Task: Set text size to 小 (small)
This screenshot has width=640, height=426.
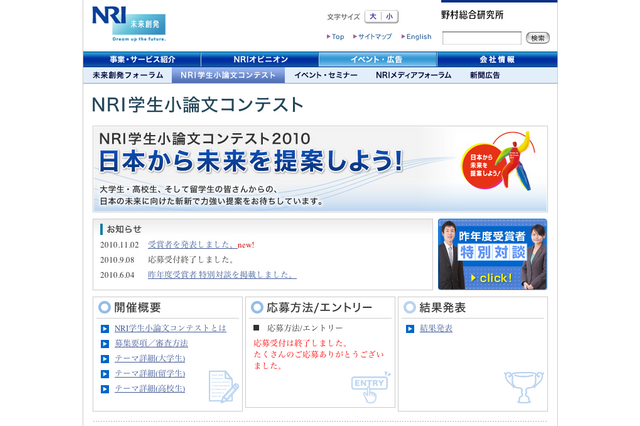Action: 389,16
